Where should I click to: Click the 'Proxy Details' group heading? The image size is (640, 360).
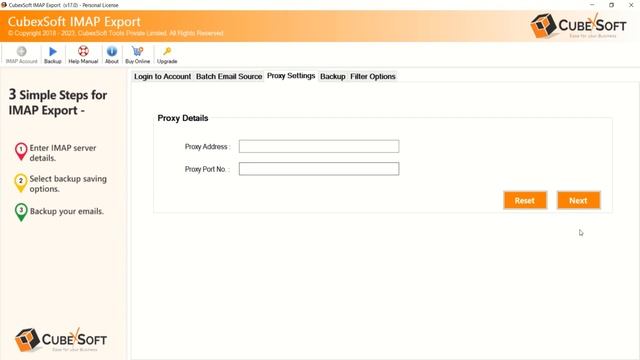183,118
